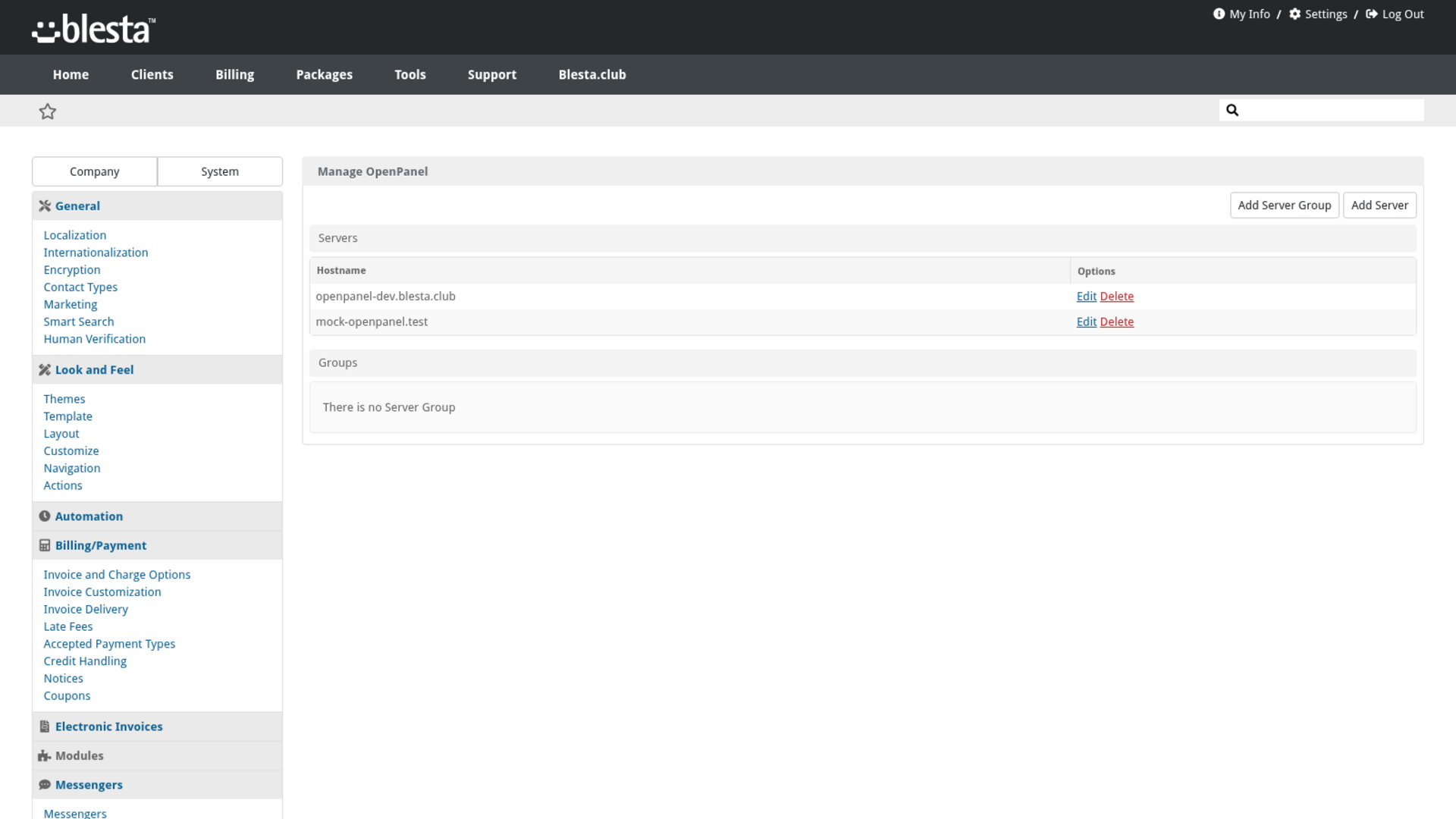Edit the mock-openpanel.test server
1456x819 pixels.
coord(1086,322)
